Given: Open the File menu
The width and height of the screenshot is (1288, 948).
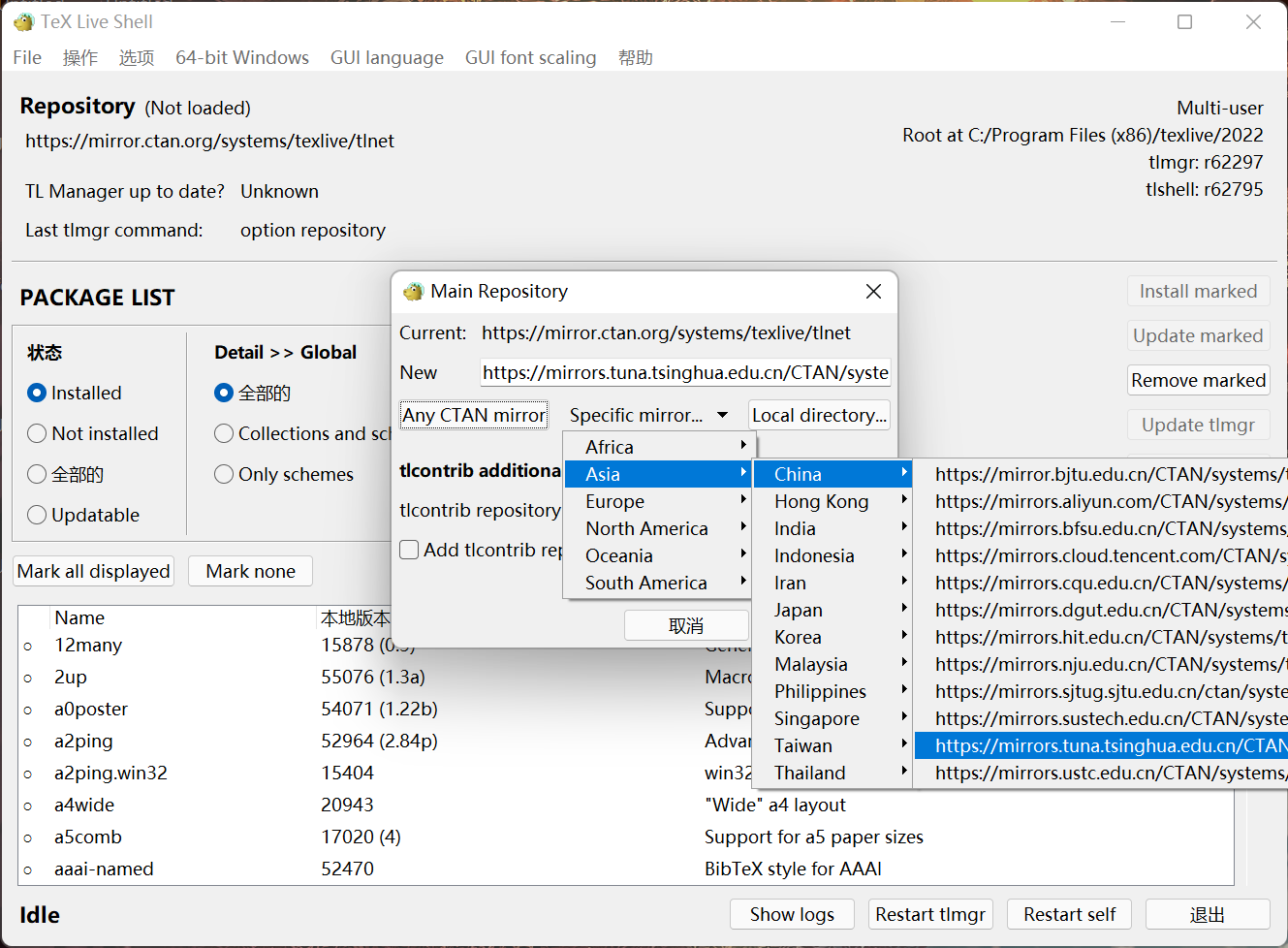Looking at the screenshot, I should point(27,57).
